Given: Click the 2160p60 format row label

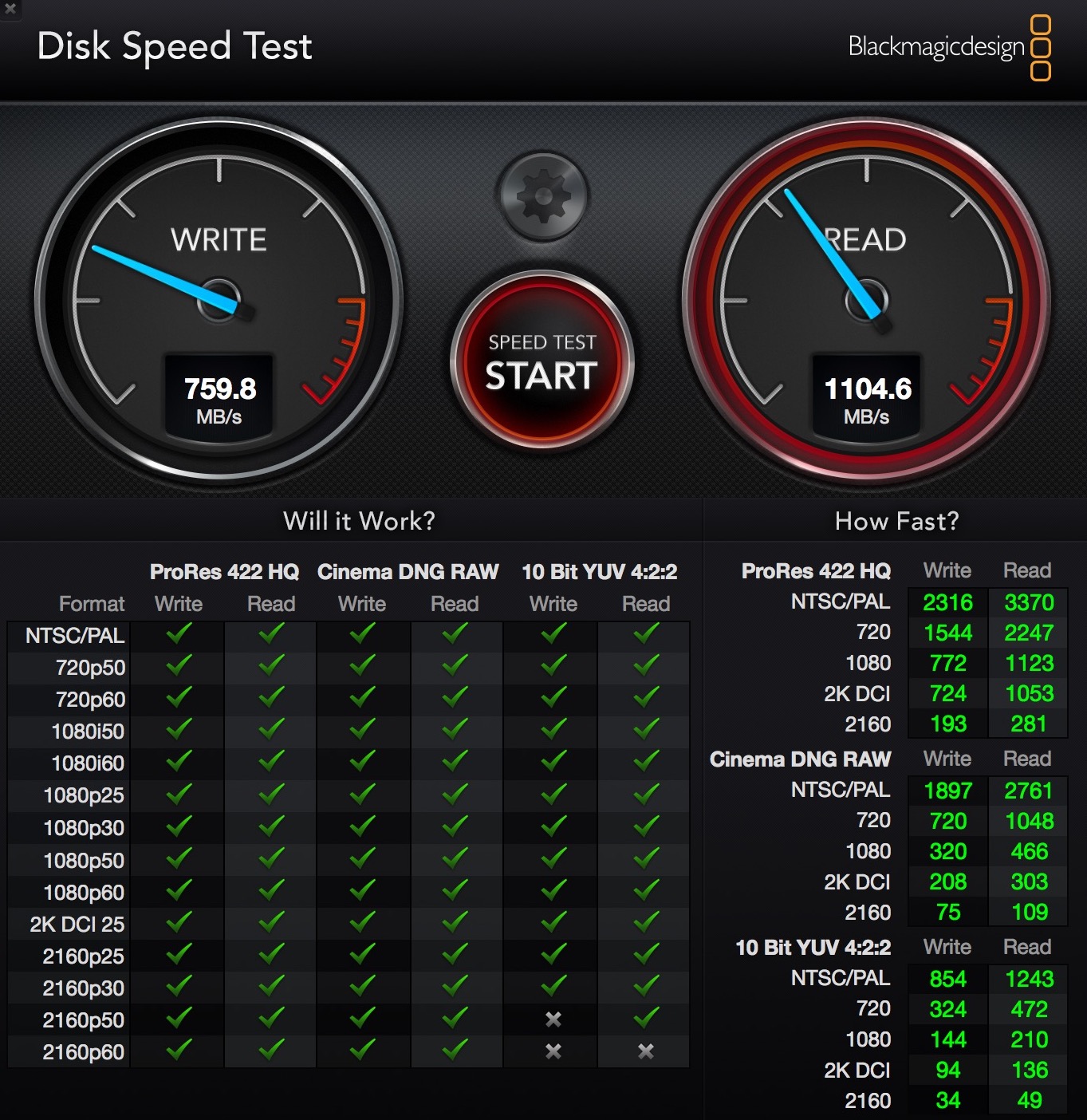Looking at the screenshot, I should (84, 1052).
